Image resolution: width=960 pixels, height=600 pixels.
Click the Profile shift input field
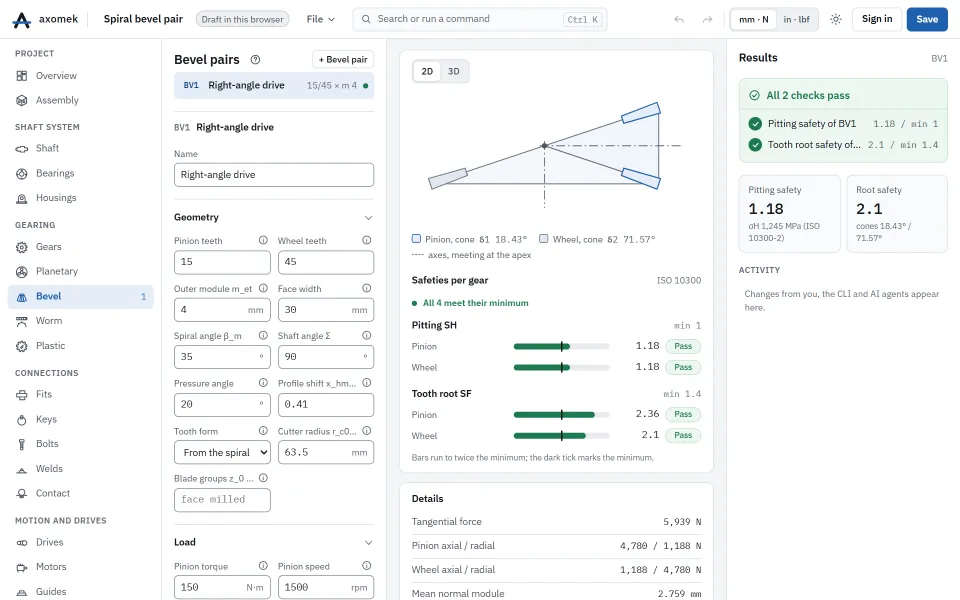click(326, 405)
